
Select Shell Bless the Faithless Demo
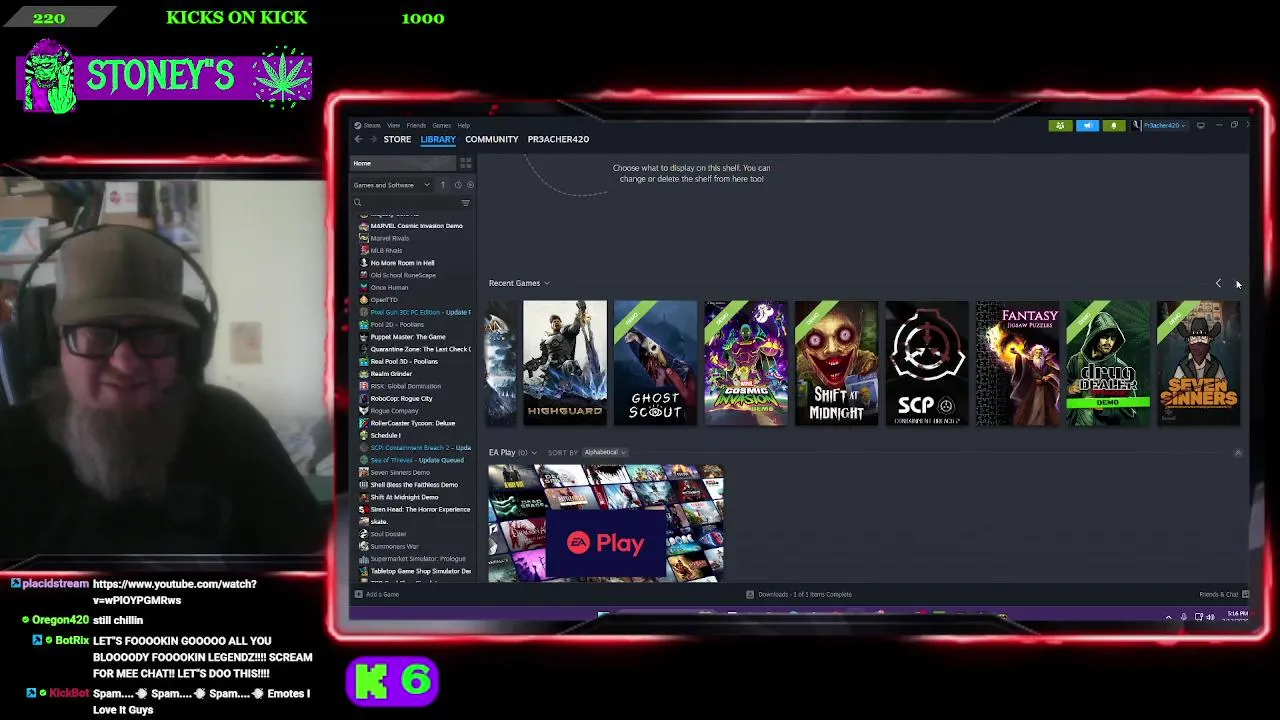[414, 485]
